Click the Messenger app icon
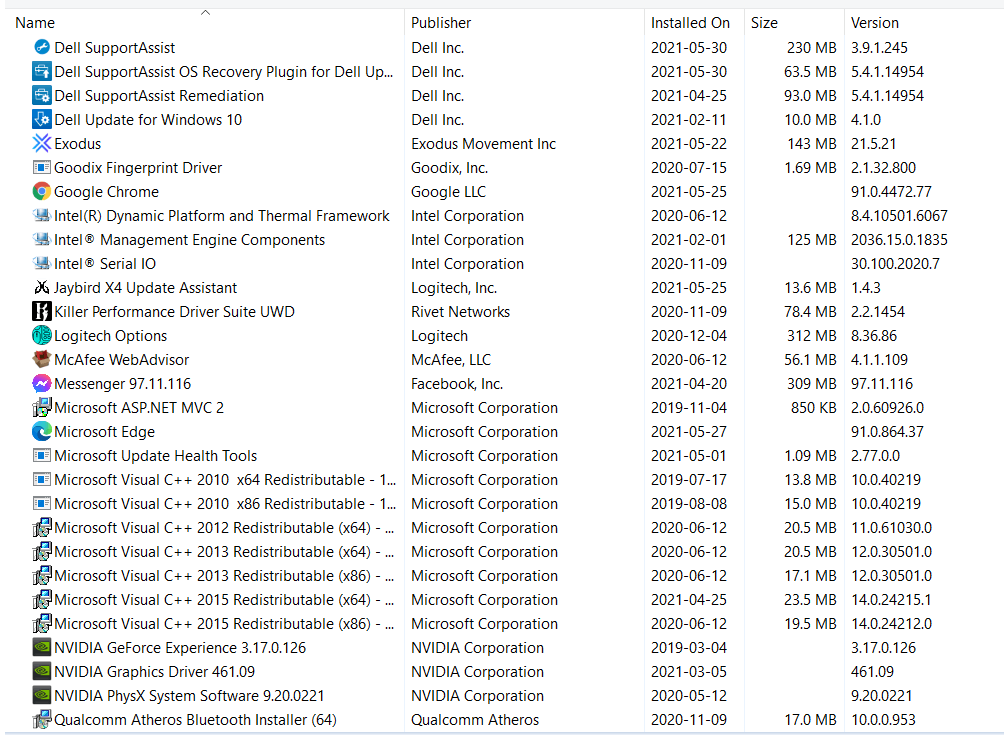 coord(42,384)
